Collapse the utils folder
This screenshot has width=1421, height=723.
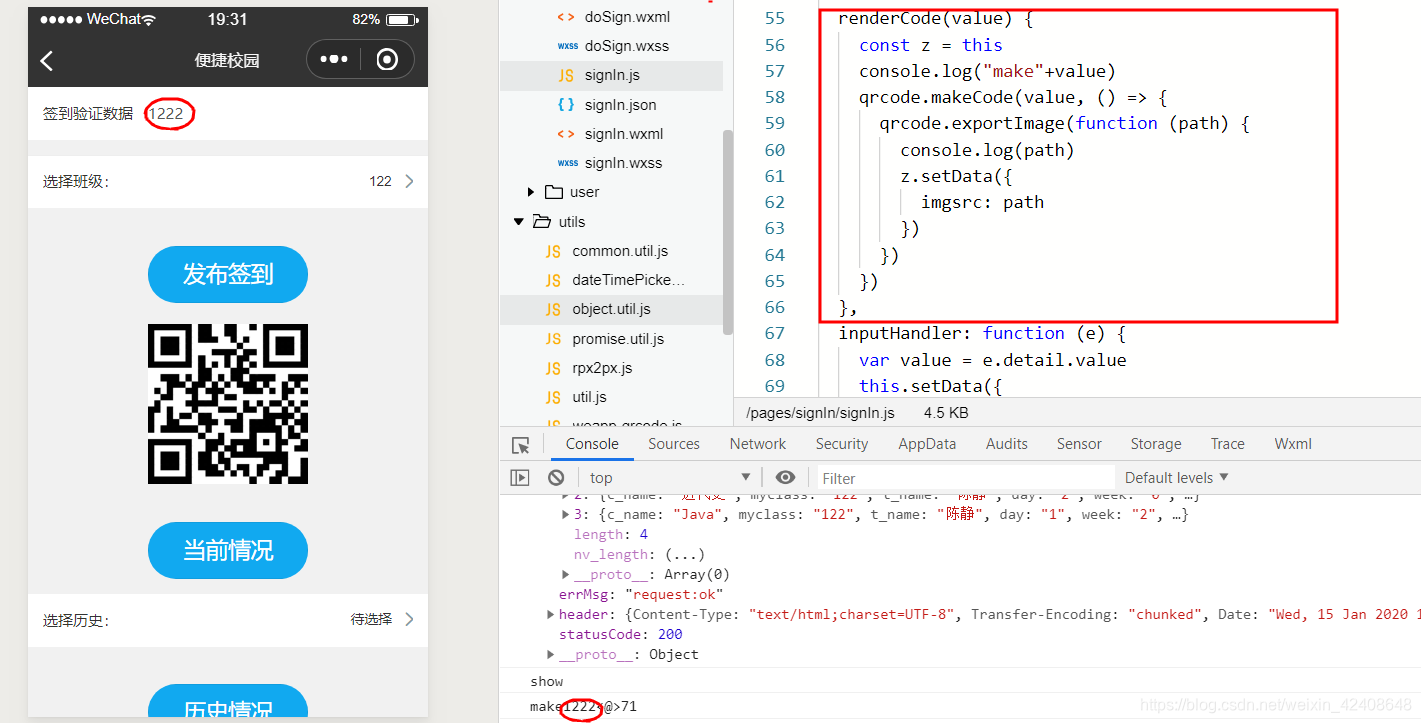click(x=518, y=221)
